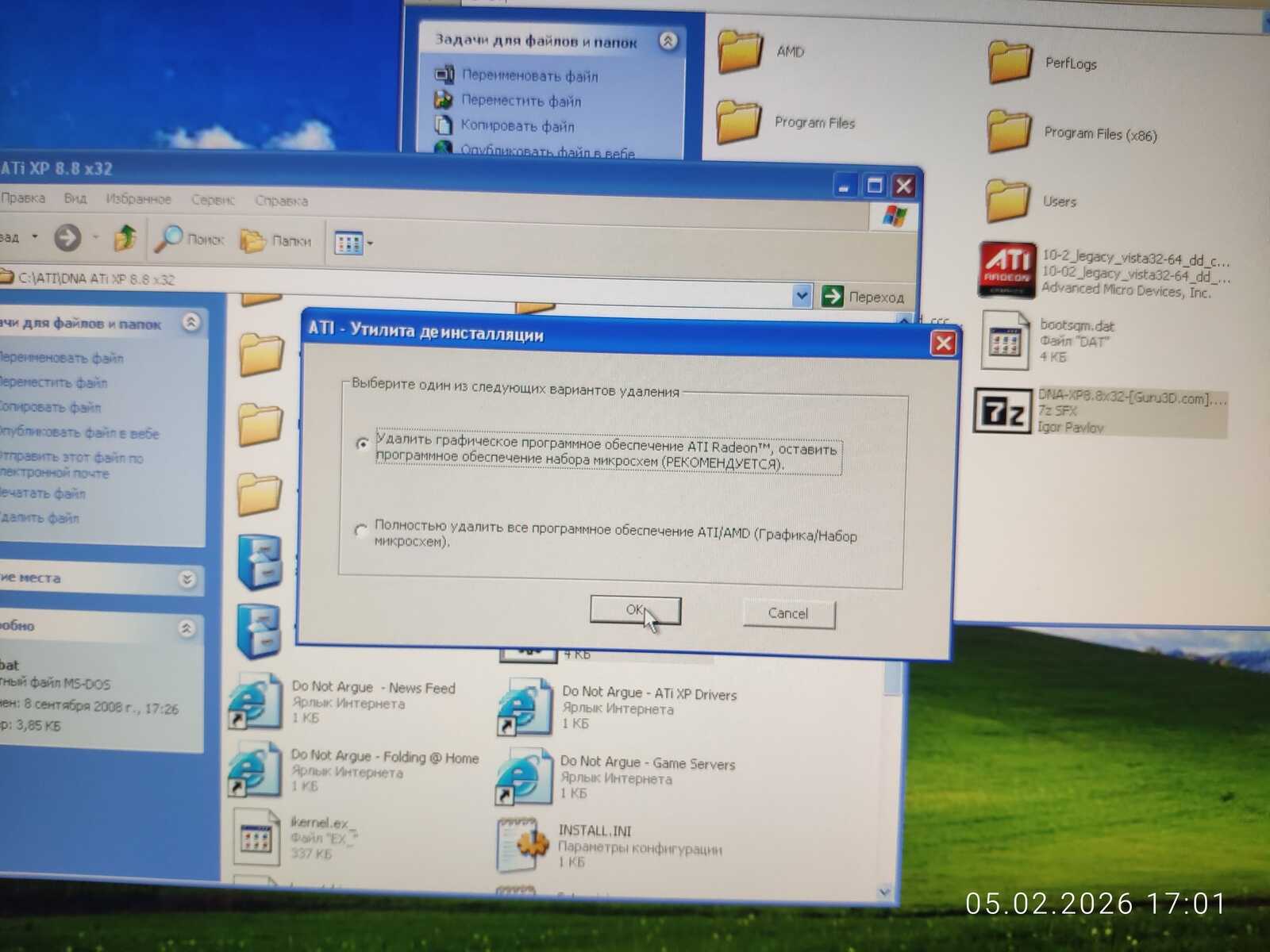The width and height of the screenshot is (1270, 952).
Task: Go up one folder level
Action: 125,238
